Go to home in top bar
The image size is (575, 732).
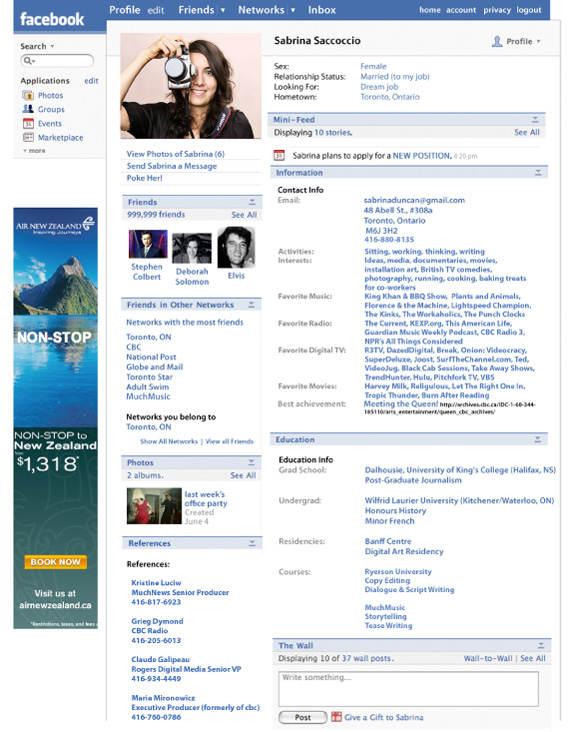430,10
